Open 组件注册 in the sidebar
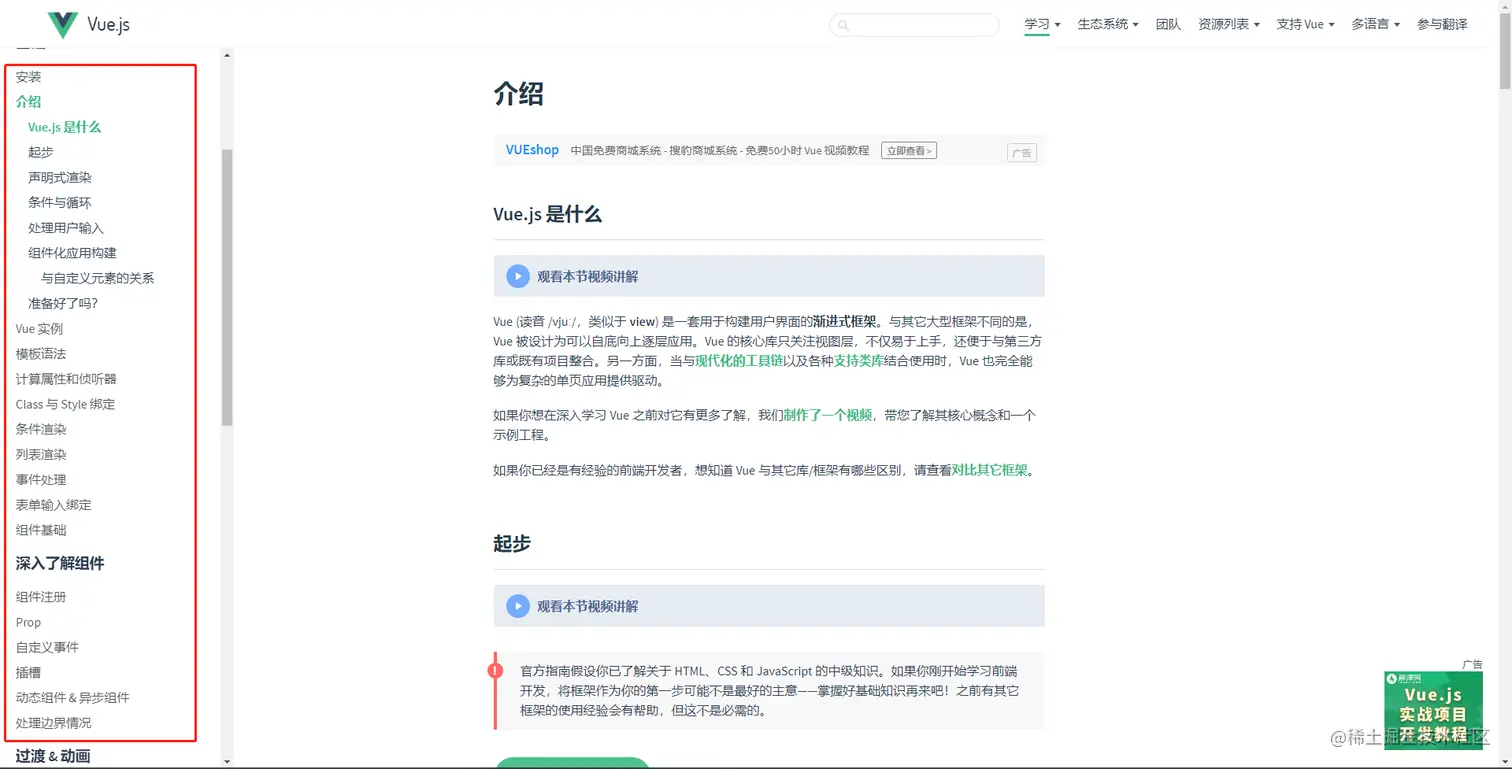Viewport: 1512px width, 769px height. tap(41, 597)
